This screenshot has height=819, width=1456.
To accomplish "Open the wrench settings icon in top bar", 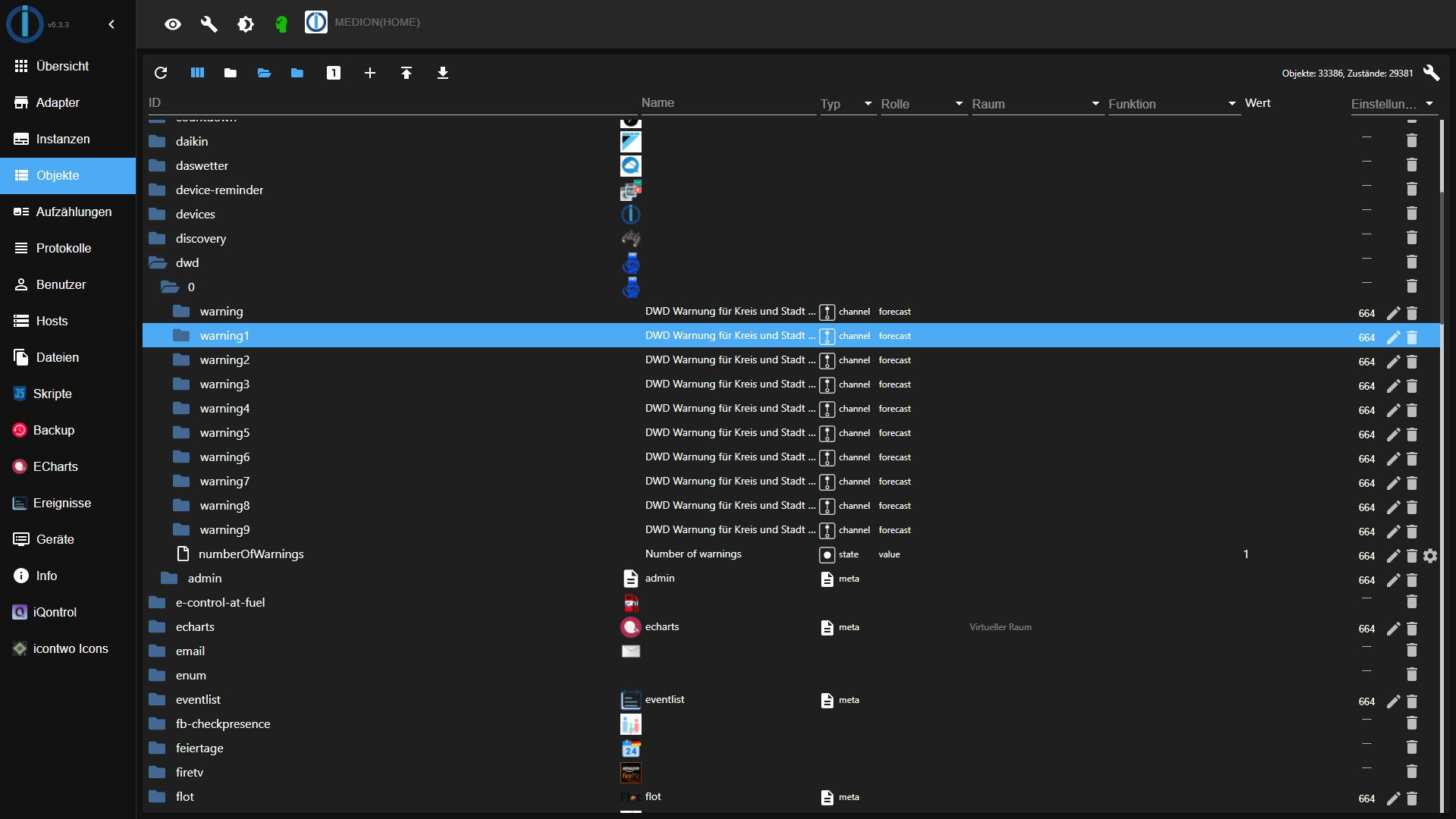I will (x=209, y=24).
